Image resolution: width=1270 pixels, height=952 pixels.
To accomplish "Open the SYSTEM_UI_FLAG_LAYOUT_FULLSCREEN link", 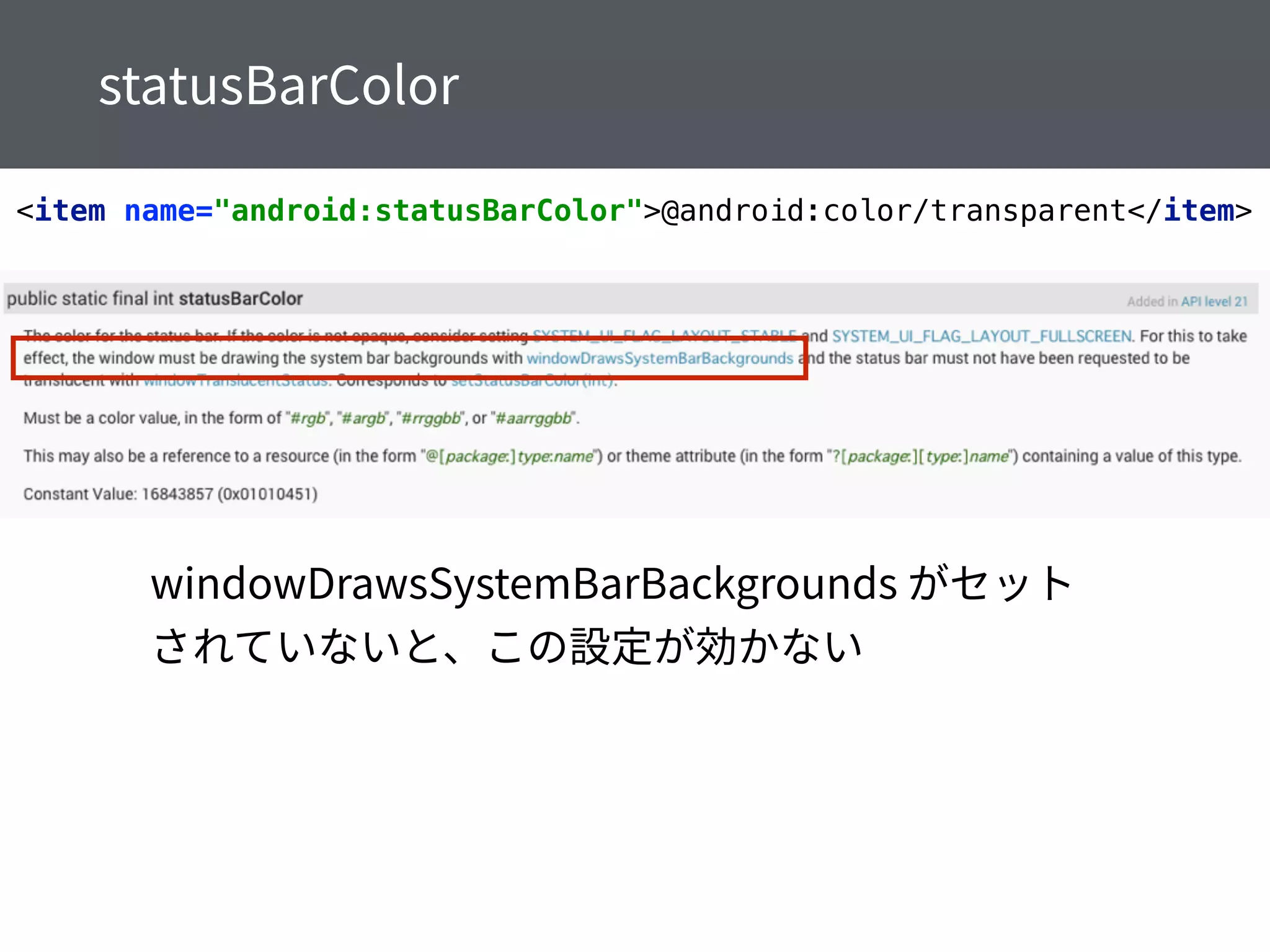I will point(982,336).
